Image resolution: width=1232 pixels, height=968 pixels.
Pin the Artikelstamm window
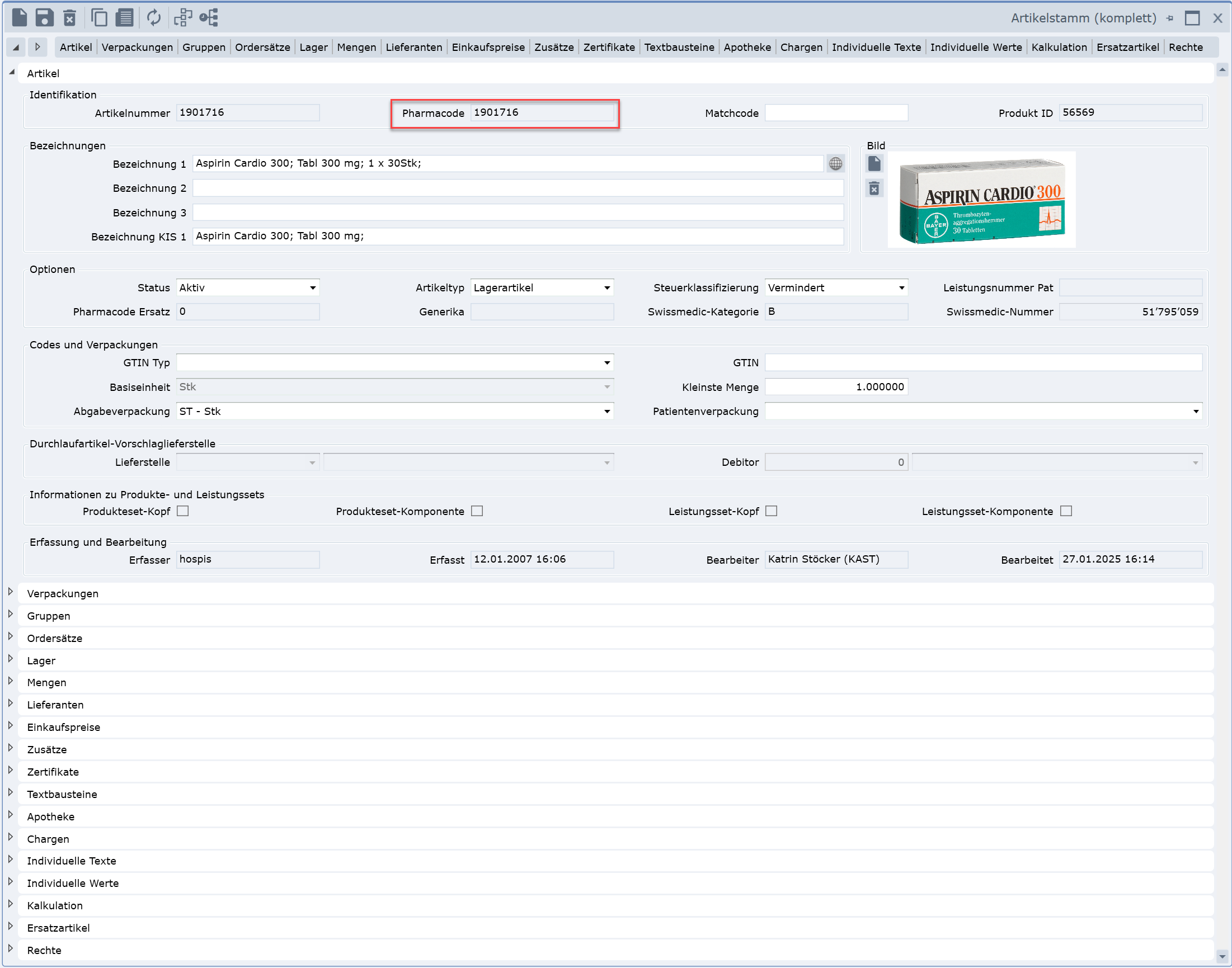coord(1170,18)
